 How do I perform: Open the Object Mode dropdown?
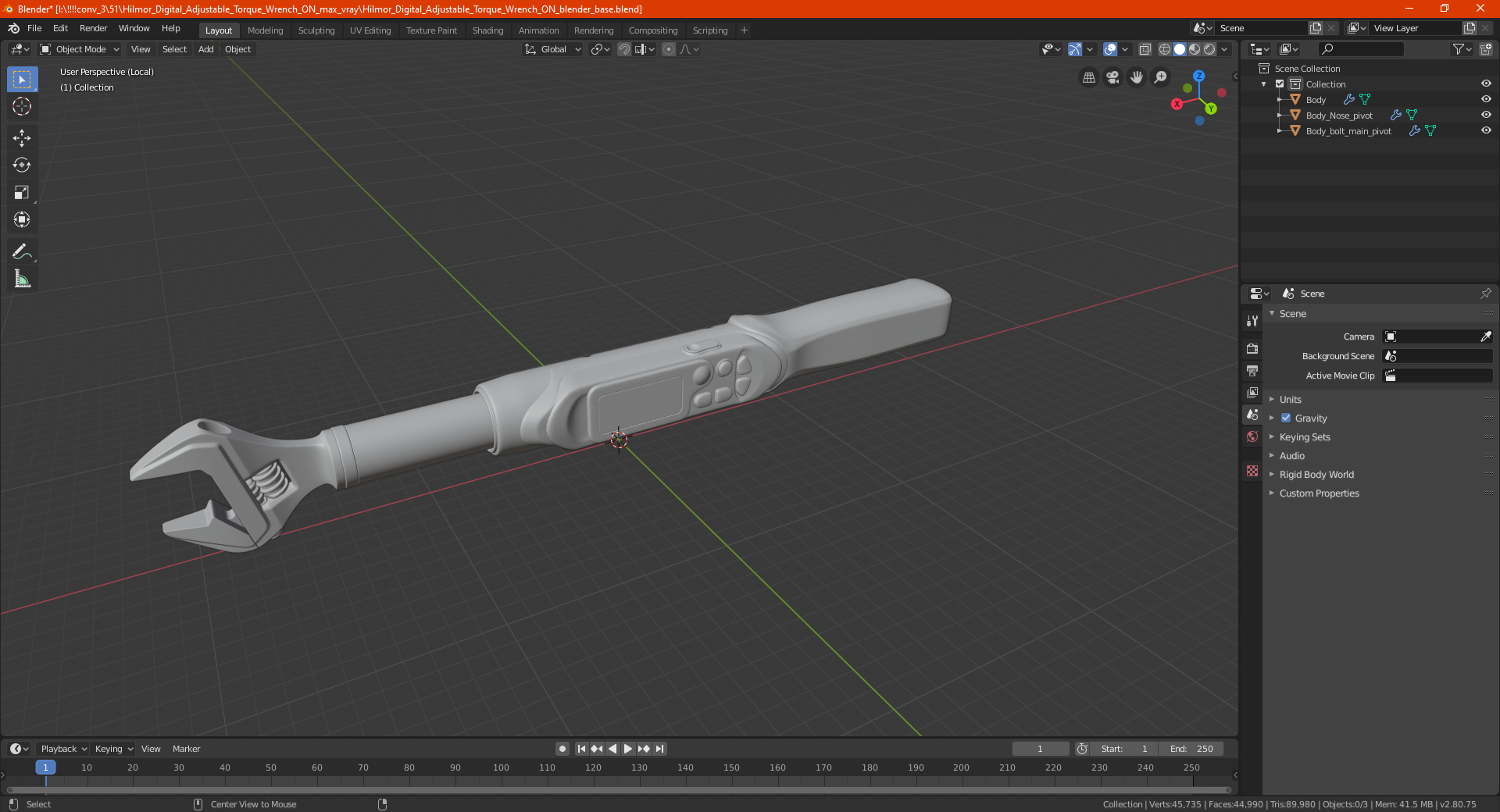tap(80, 49)
